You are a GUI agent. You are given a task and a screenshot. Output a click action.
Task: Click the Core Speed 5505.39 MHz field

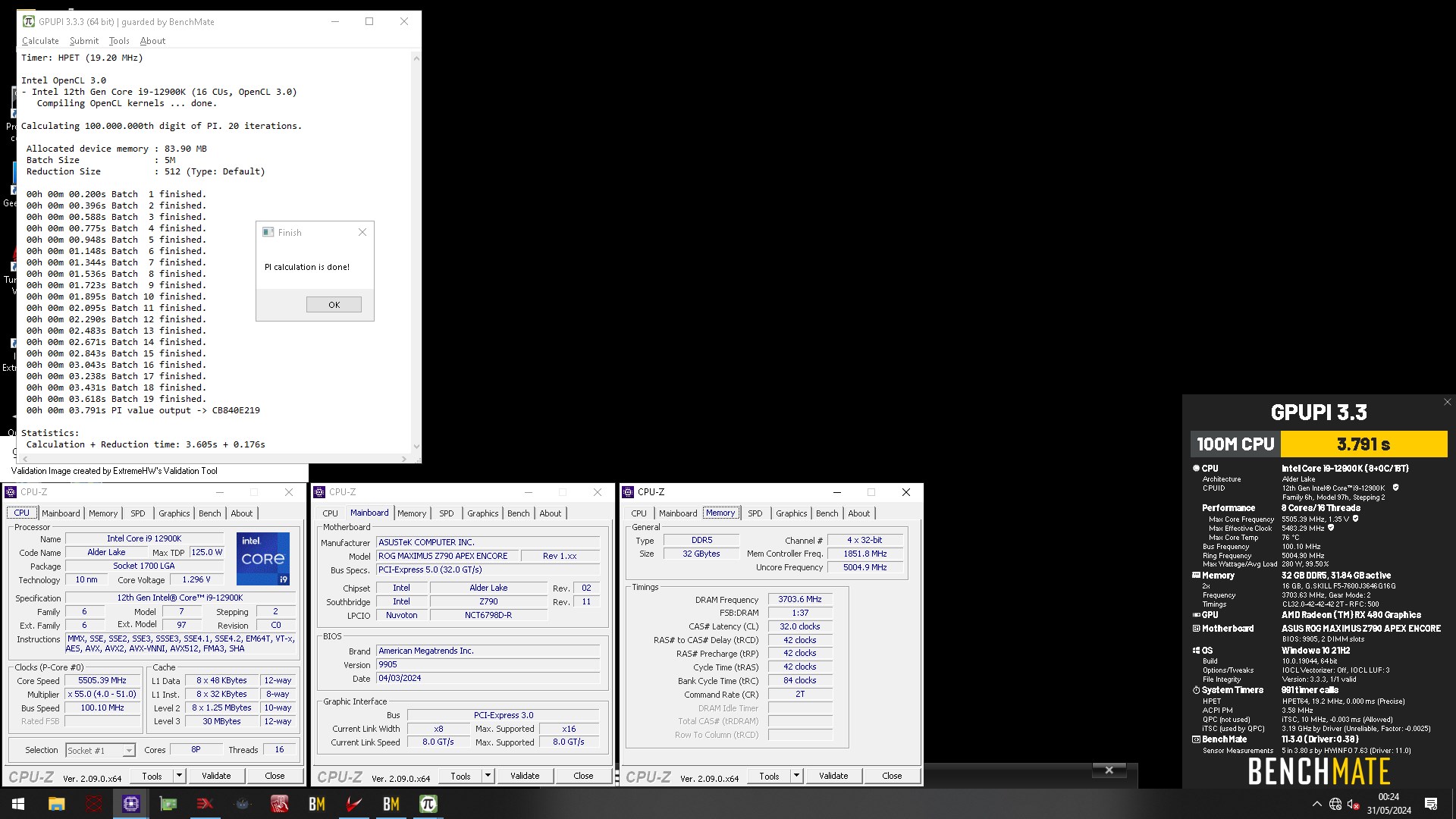click(x=102, y=680)
